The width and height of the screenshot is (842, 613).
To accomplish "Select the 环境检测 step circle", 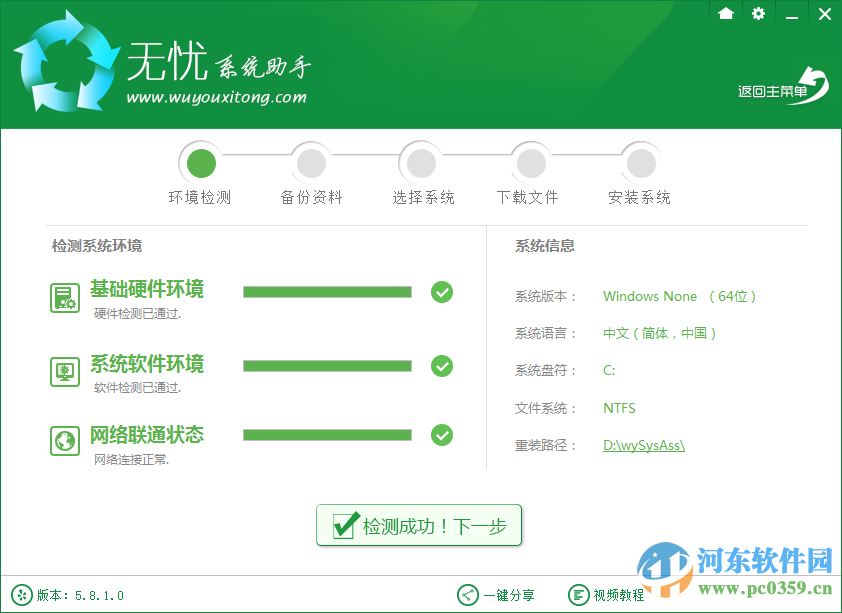I will 201,161.
